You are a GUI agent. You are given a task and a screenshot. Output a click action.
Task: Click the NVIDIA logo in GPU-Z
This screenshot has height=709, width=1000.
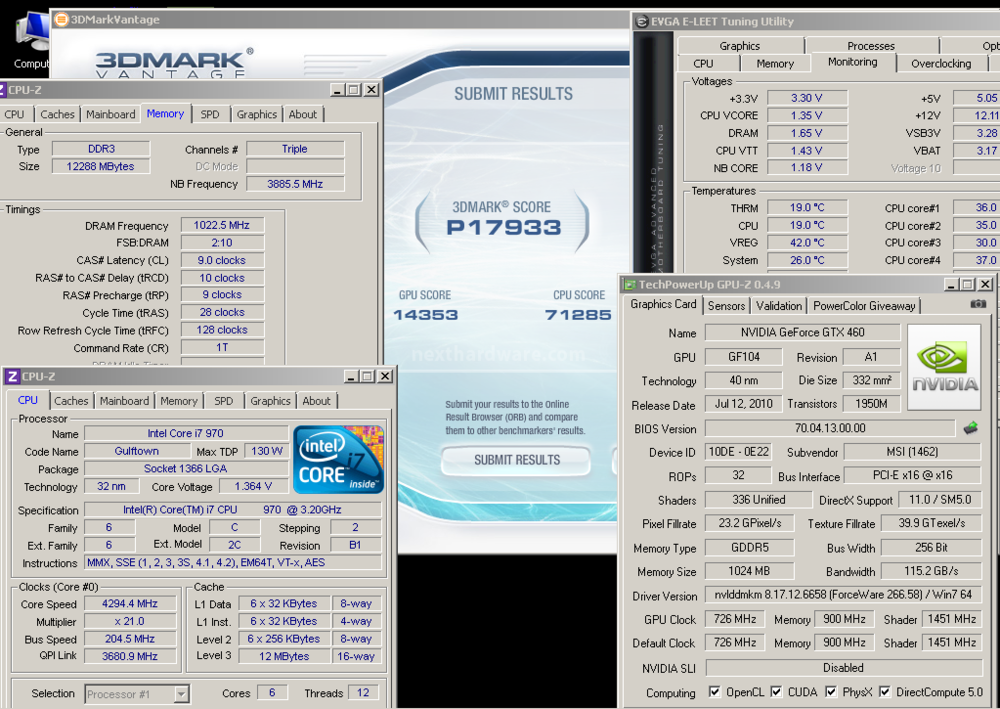tap(944, 367)
